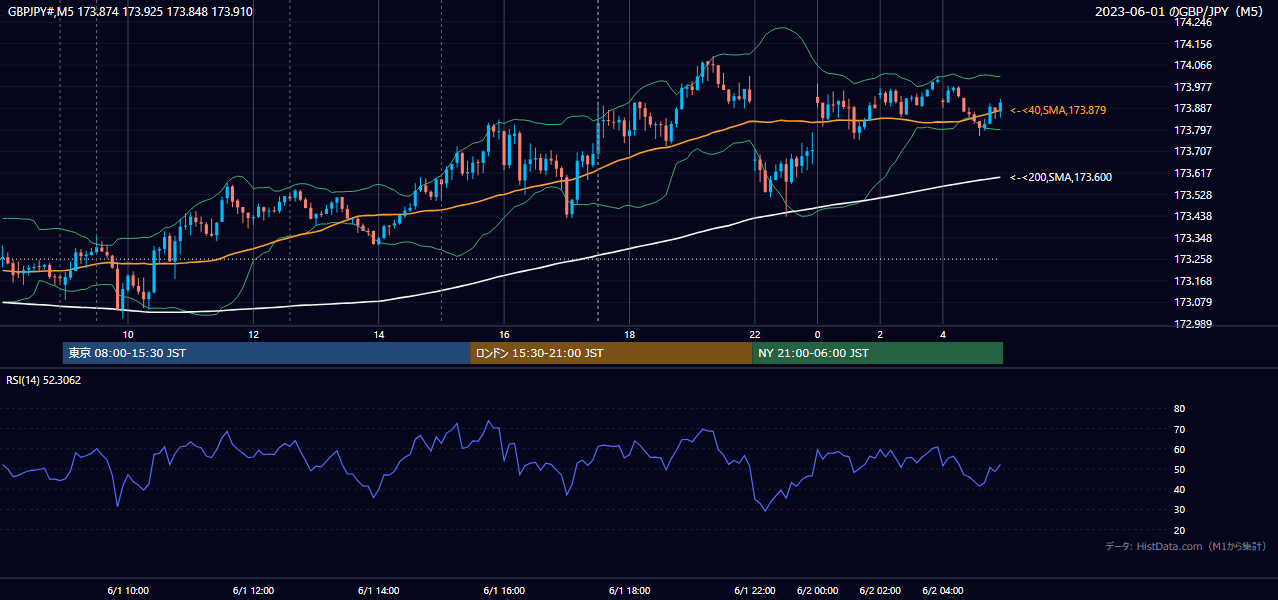Click the RSI(14) 52.3062 indicator label
The width and height of the screenshot is (1278, 600).
pyautogui.click(x=43, y=380)
